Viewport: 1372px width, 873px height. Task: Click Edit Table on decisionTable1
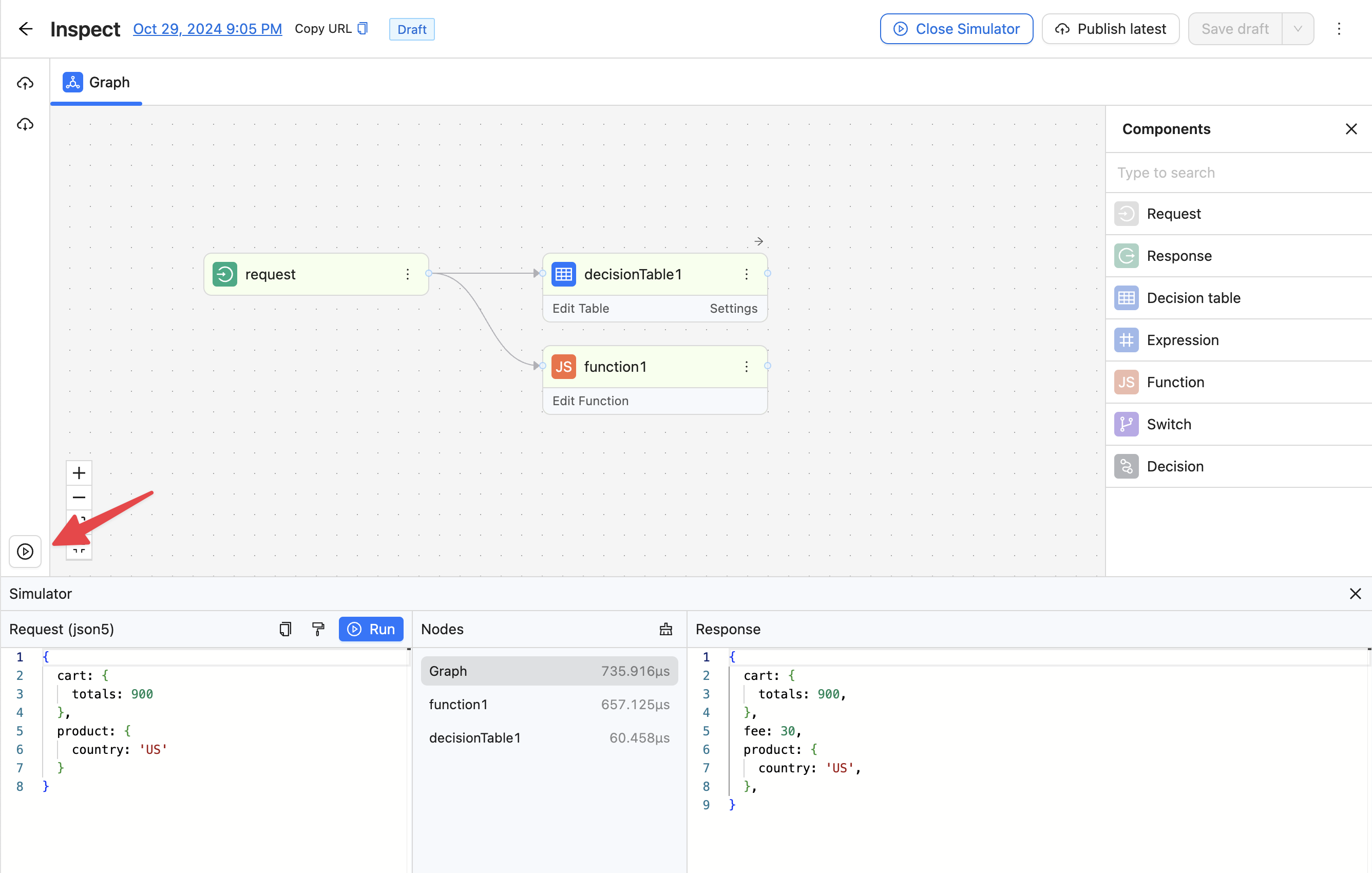point(581,308)
